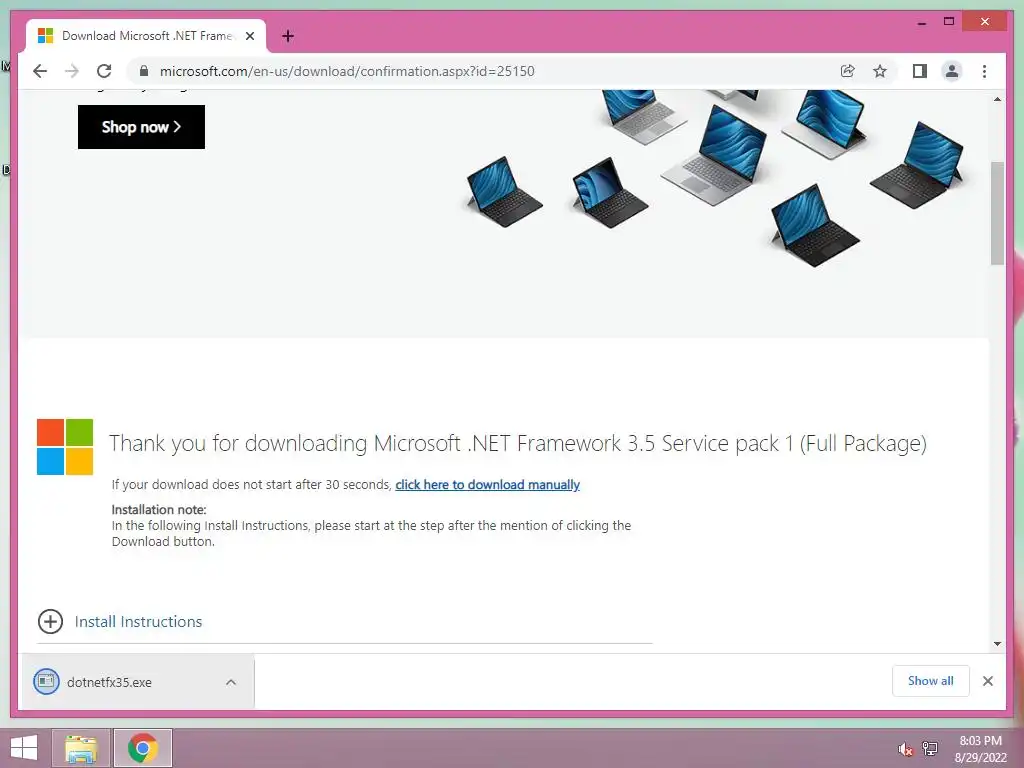Click here to download manually link
Viewport: 1024px width, 768px height.
click(487, 485)
